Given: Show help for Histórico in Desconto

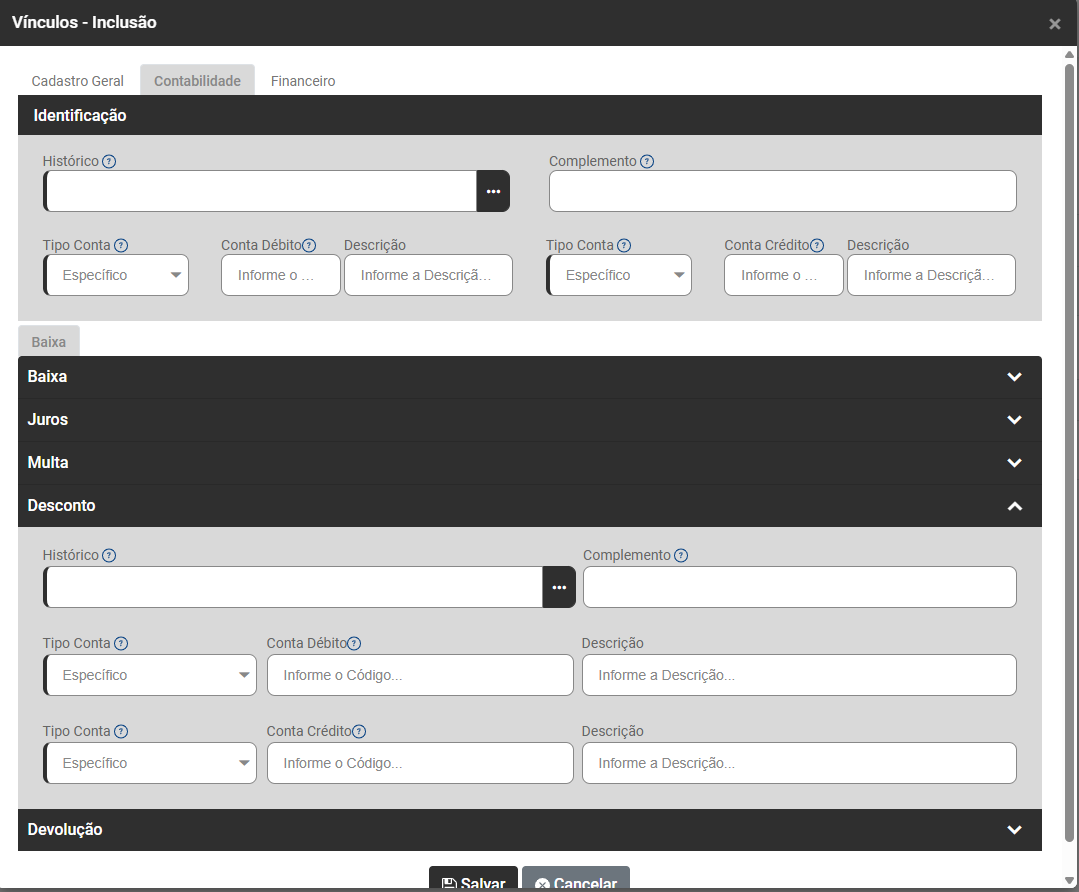Looking at the screenshot, I should coord(109,555).
